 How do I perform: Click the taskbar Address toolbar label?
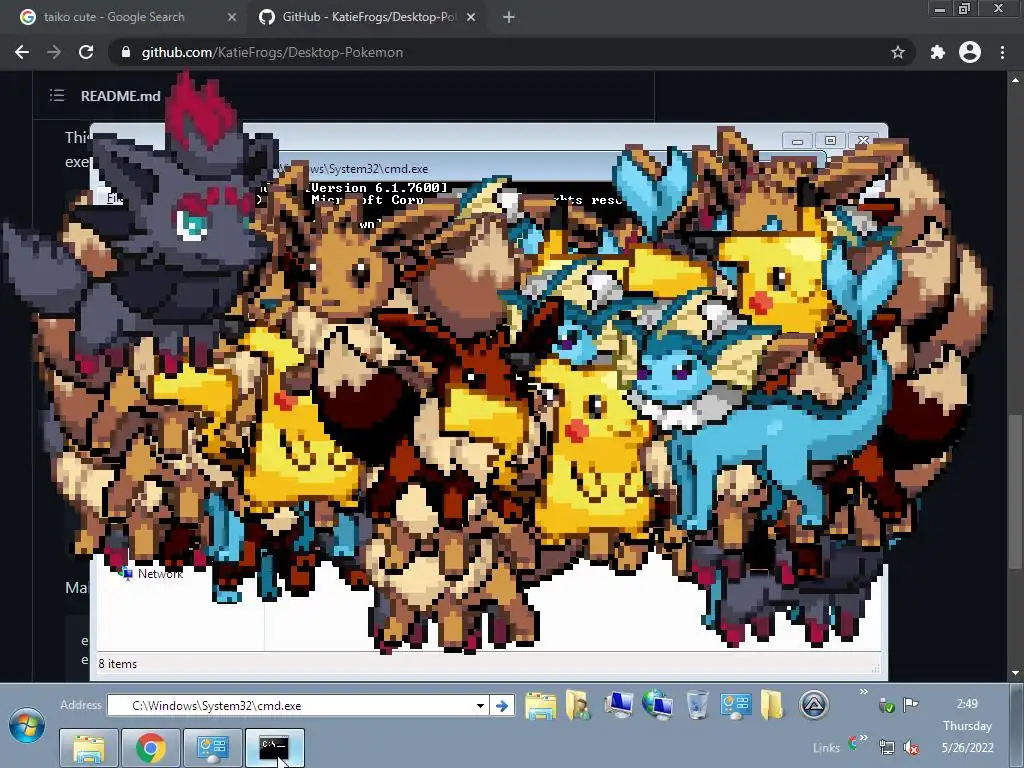point(81,705)
